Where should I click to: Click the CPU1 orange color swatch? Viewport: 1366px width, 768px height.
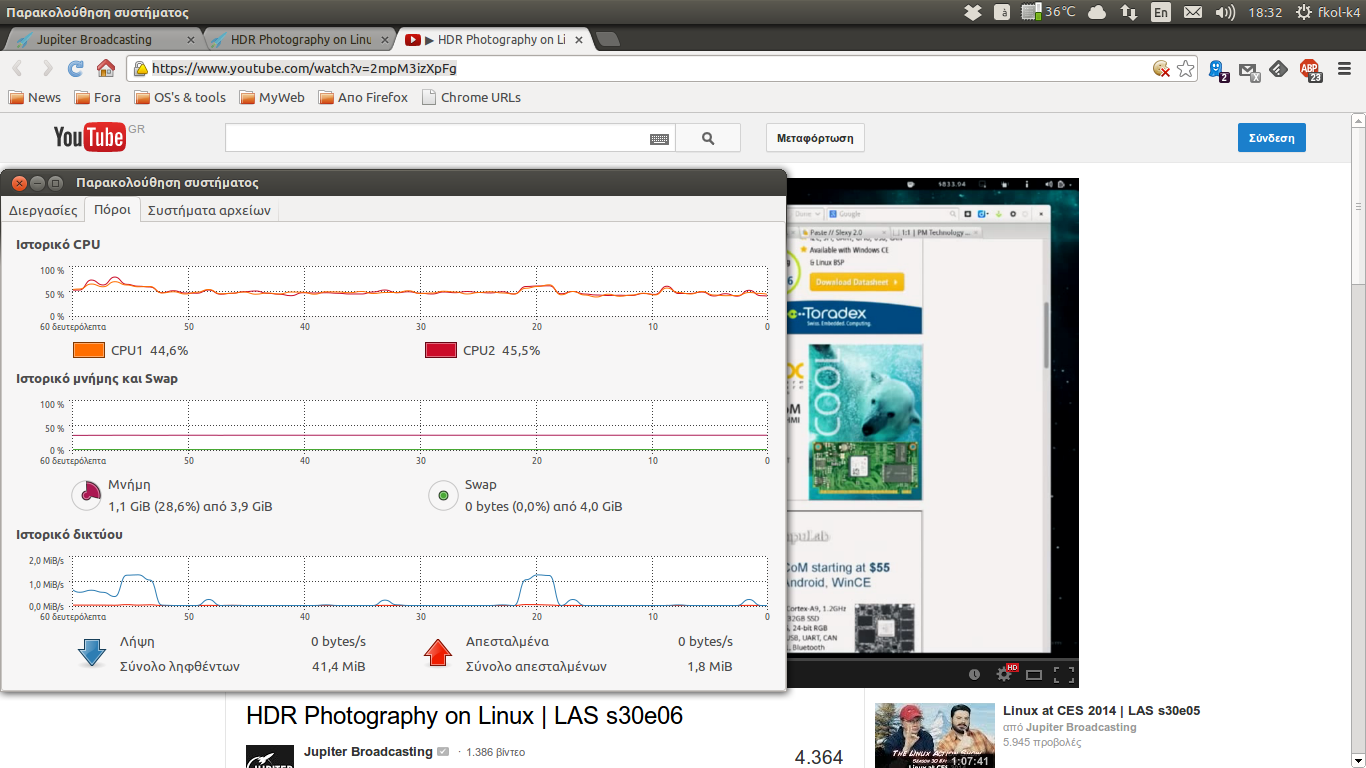89,351
